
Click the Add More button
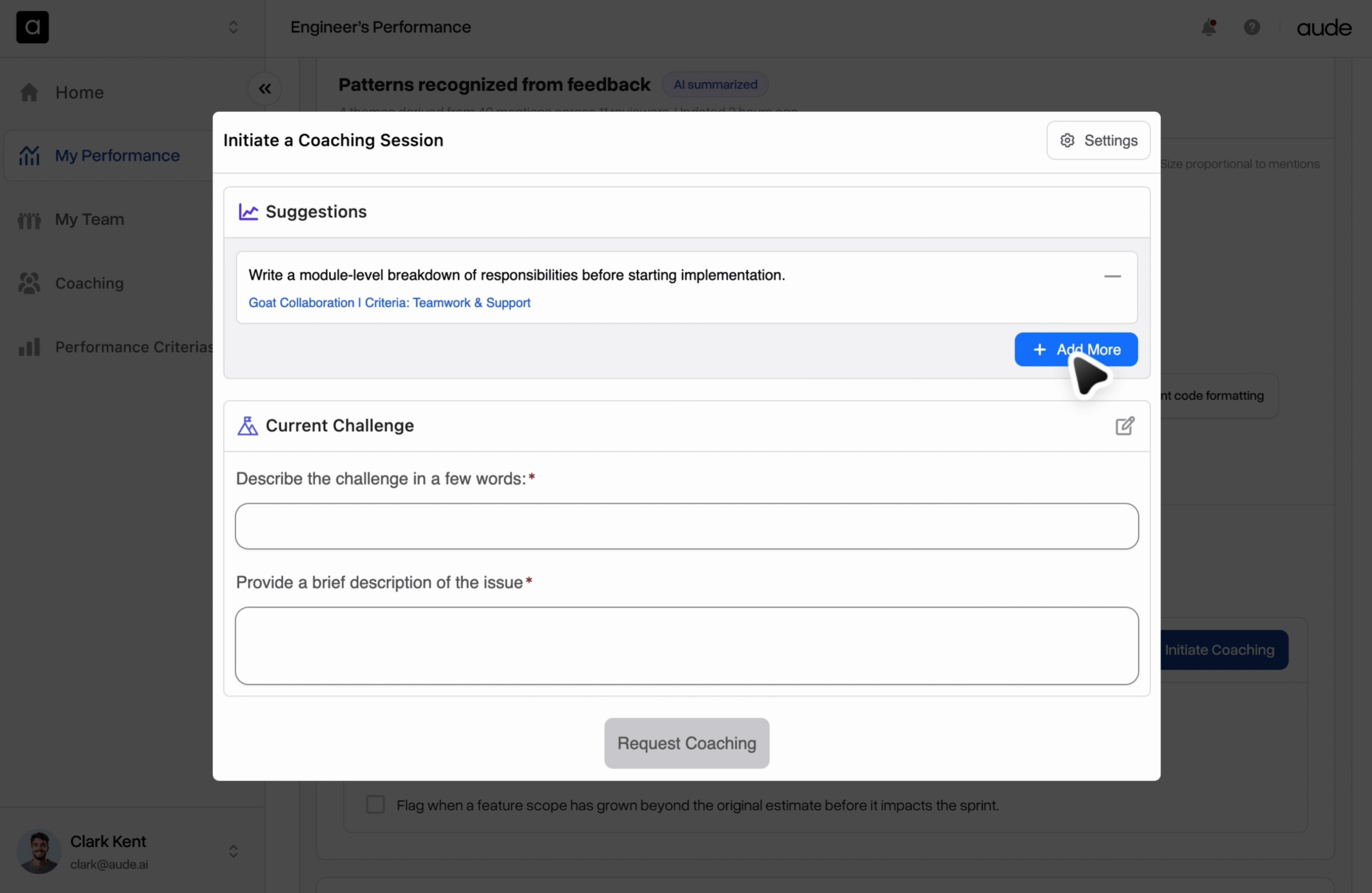(1076, 349)
